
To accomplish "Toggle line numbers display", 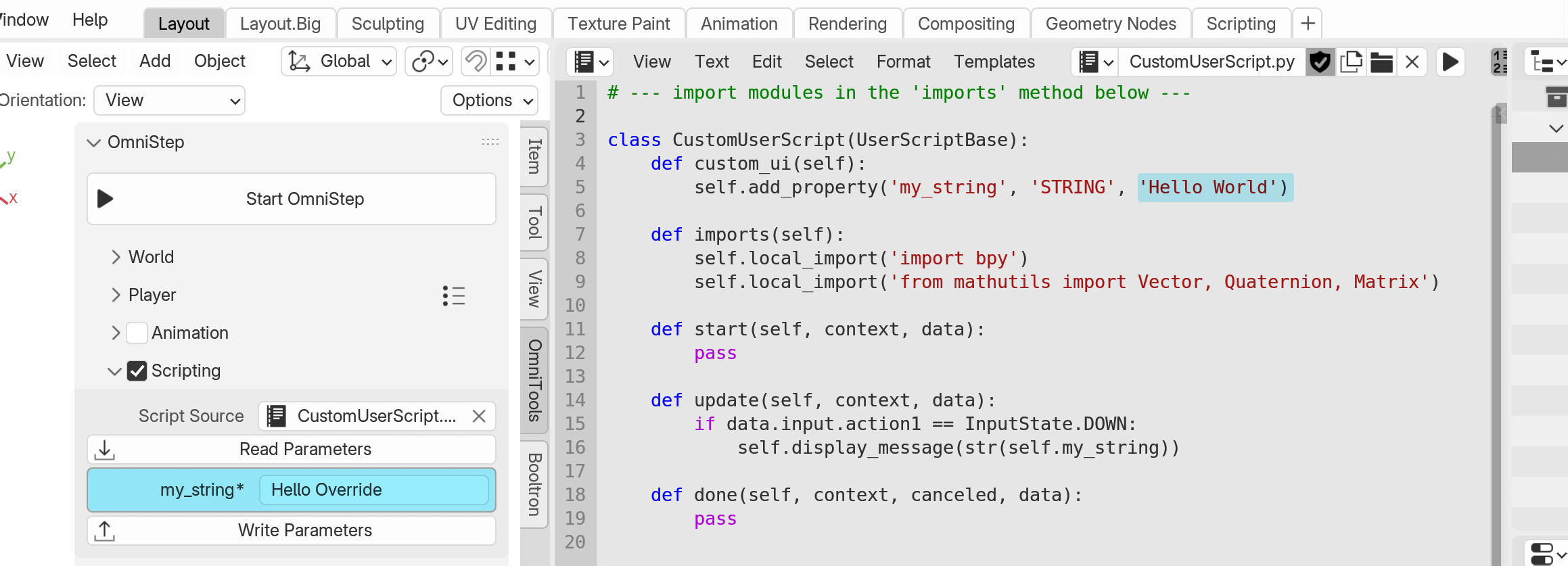I will (x=1500, y=62).
